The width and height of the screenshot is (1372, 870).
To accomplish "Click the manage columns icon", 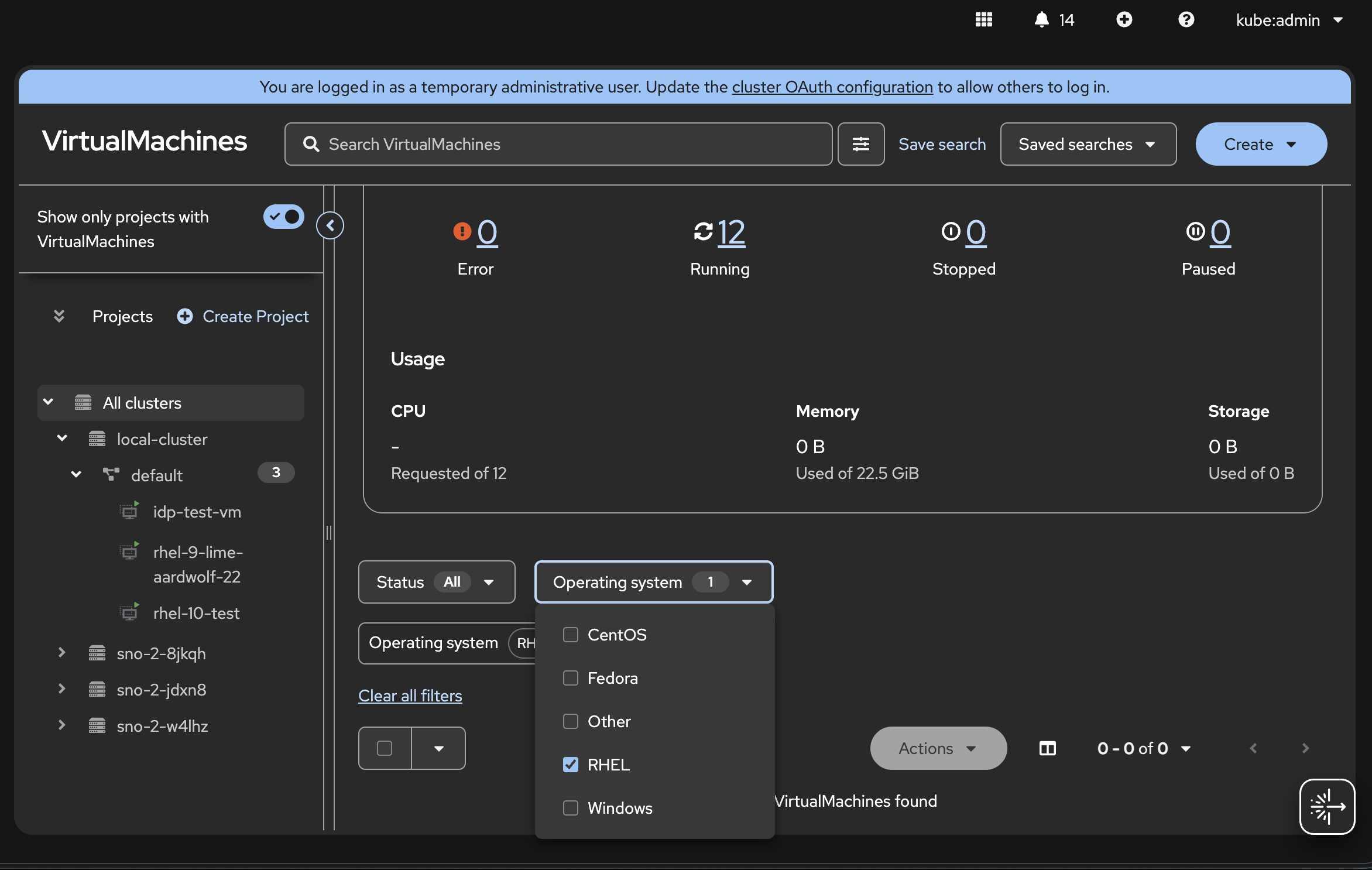I will click(x=1047, y=748).
